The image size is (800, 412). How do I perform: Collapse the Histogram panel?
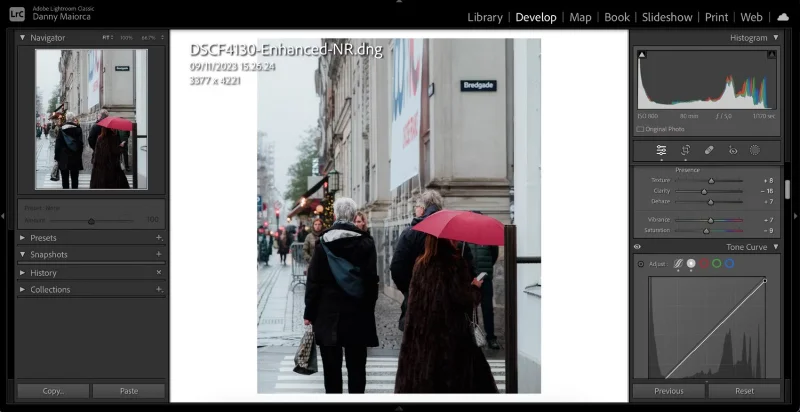pyautogui.click(x=775, y=37)
